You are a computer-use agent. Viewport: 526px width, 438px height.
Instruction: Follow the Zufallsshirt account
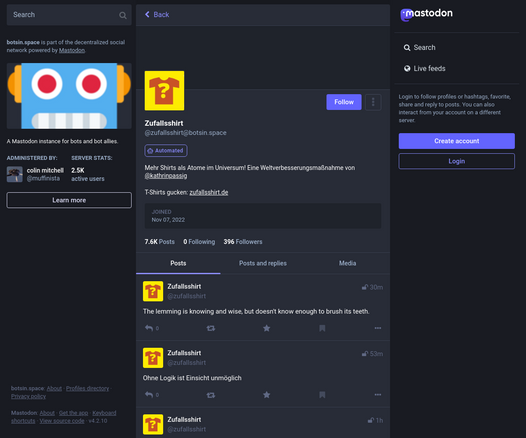coord(344,102)
